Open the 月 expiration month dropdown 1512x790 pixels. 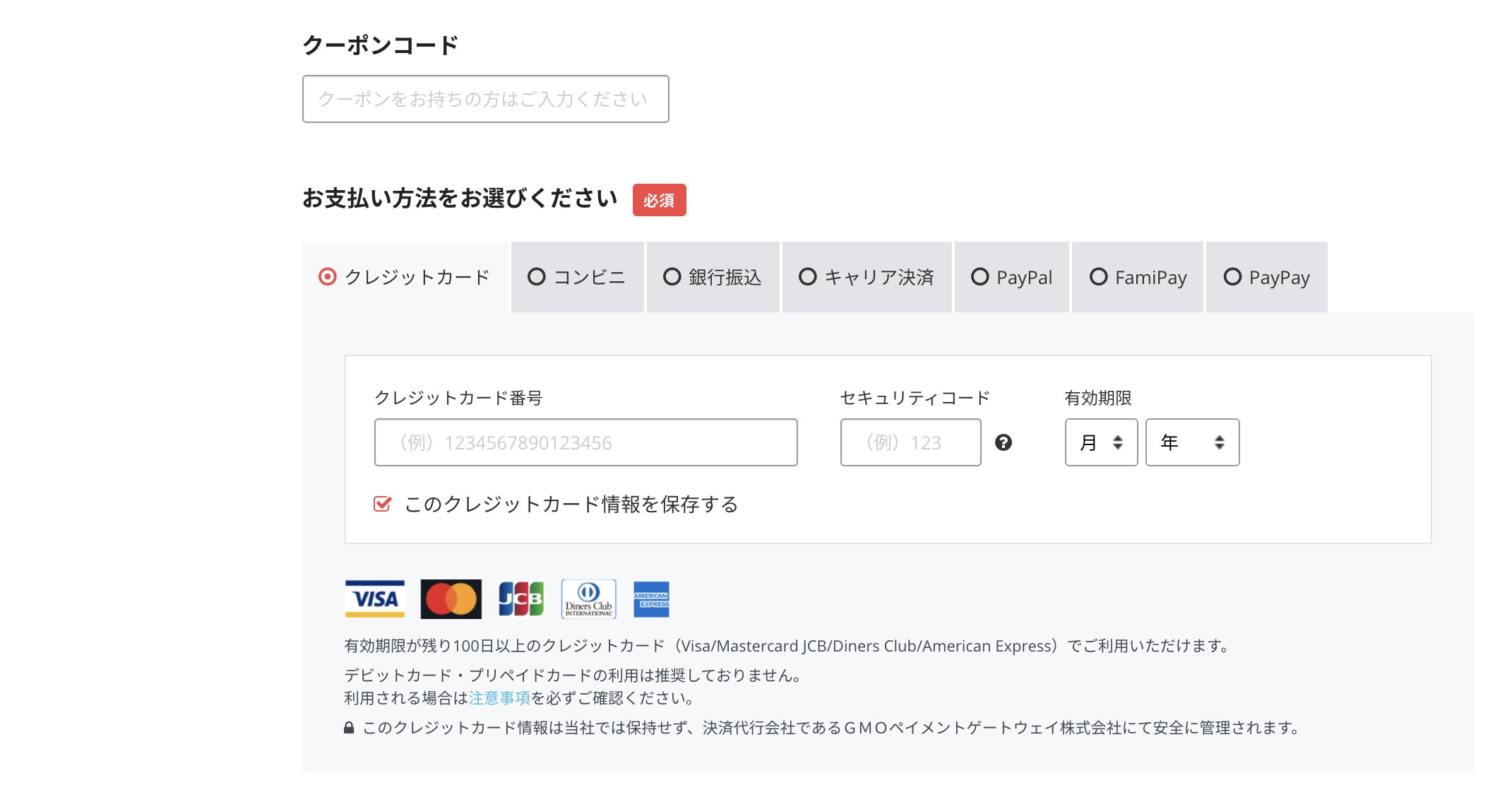click(1101, 442)
